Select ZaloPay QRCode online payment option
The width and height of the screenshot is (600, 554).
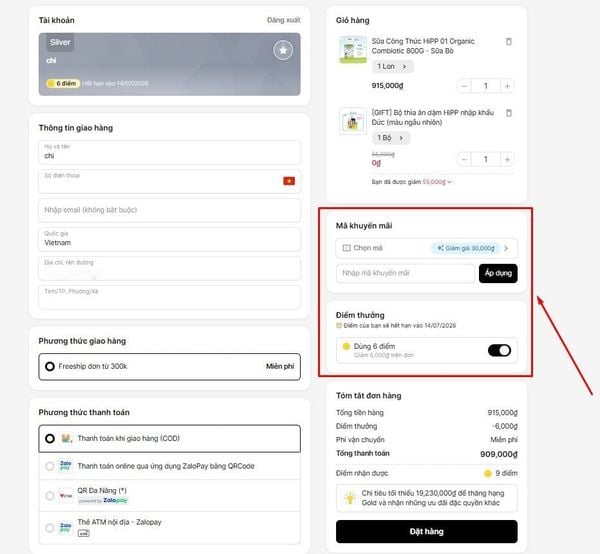tap(170, 466)
